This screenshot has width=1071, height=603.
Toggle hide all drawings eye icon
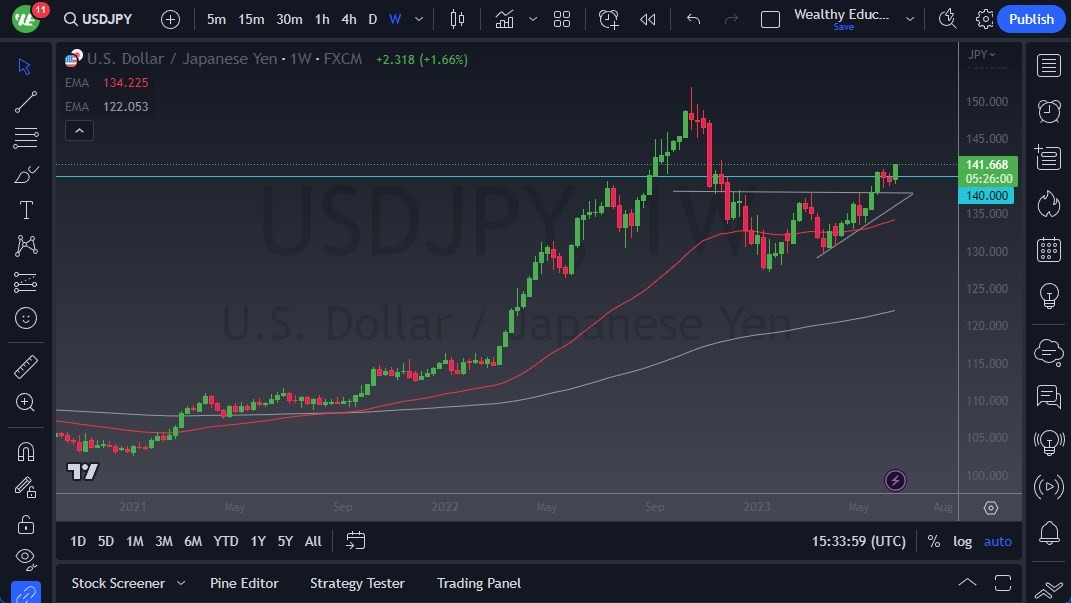coord(26,559)
